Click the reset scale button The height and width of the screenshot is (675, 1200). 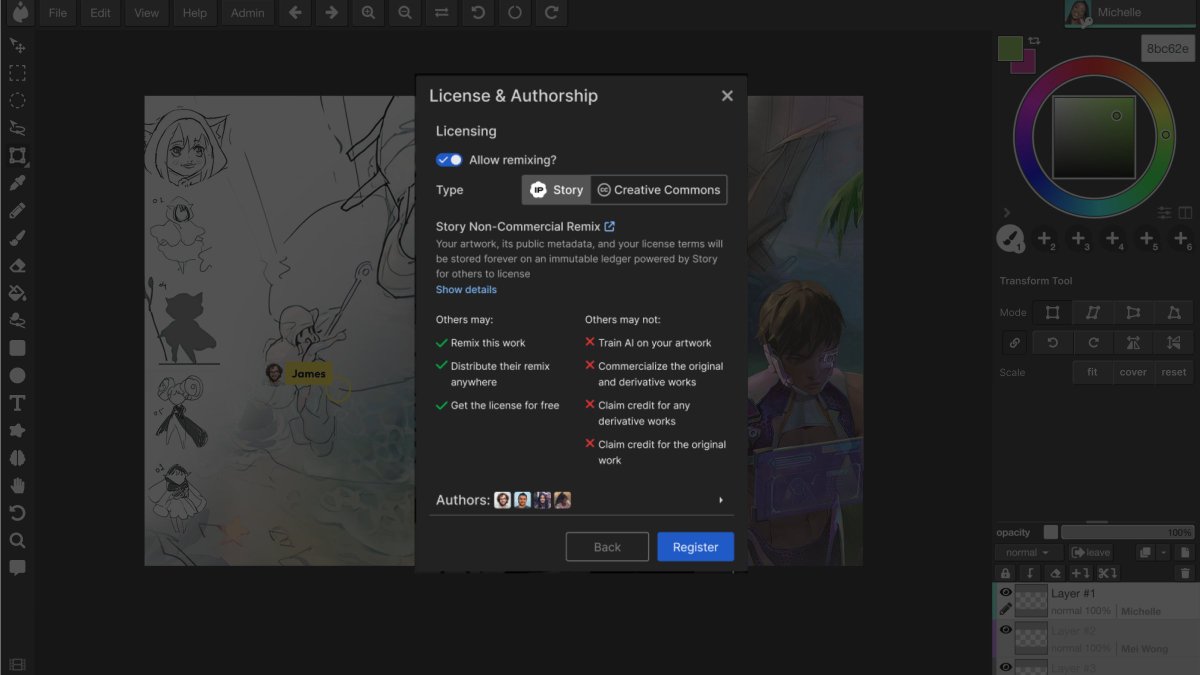click(x=1174, y=372)
